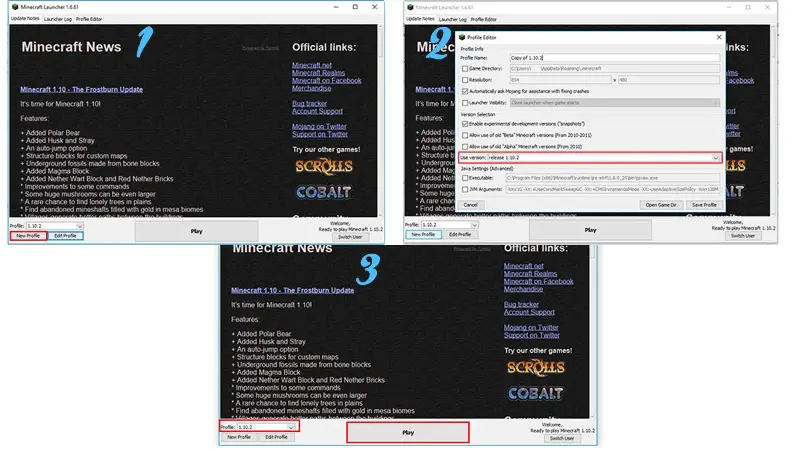Screen dimensions: 800x450
Task: Open Use version dropdown showing release 1.10.2
Action: [604, 158]
